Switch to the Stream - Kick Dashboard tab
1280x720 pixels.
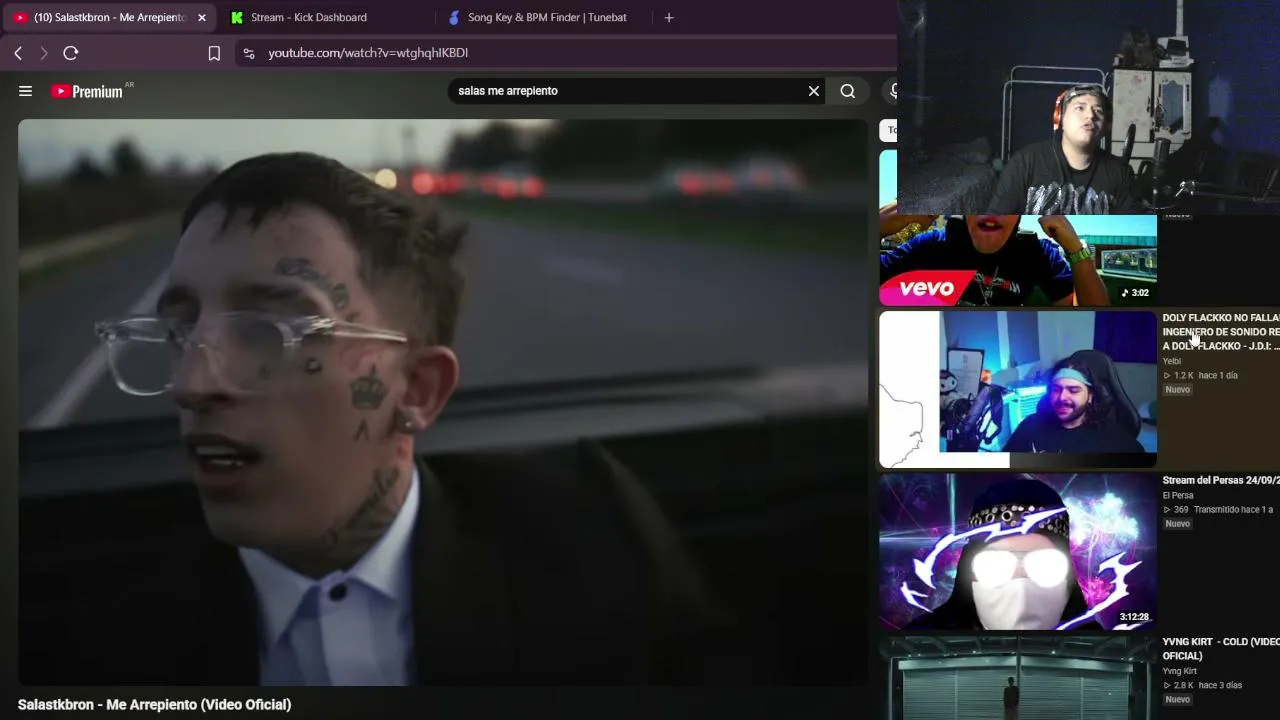(x=309, y=17)
